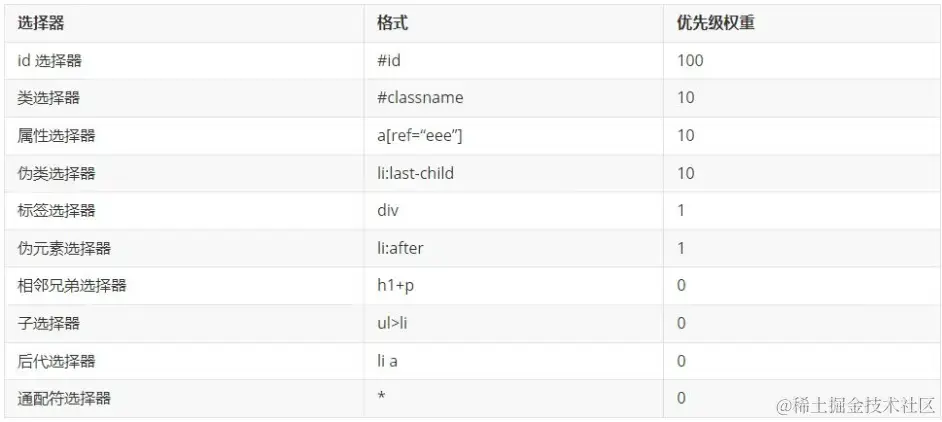Click the li:after format text
The height and width of the screenshot is (422, 942).
tap(400, 248)
